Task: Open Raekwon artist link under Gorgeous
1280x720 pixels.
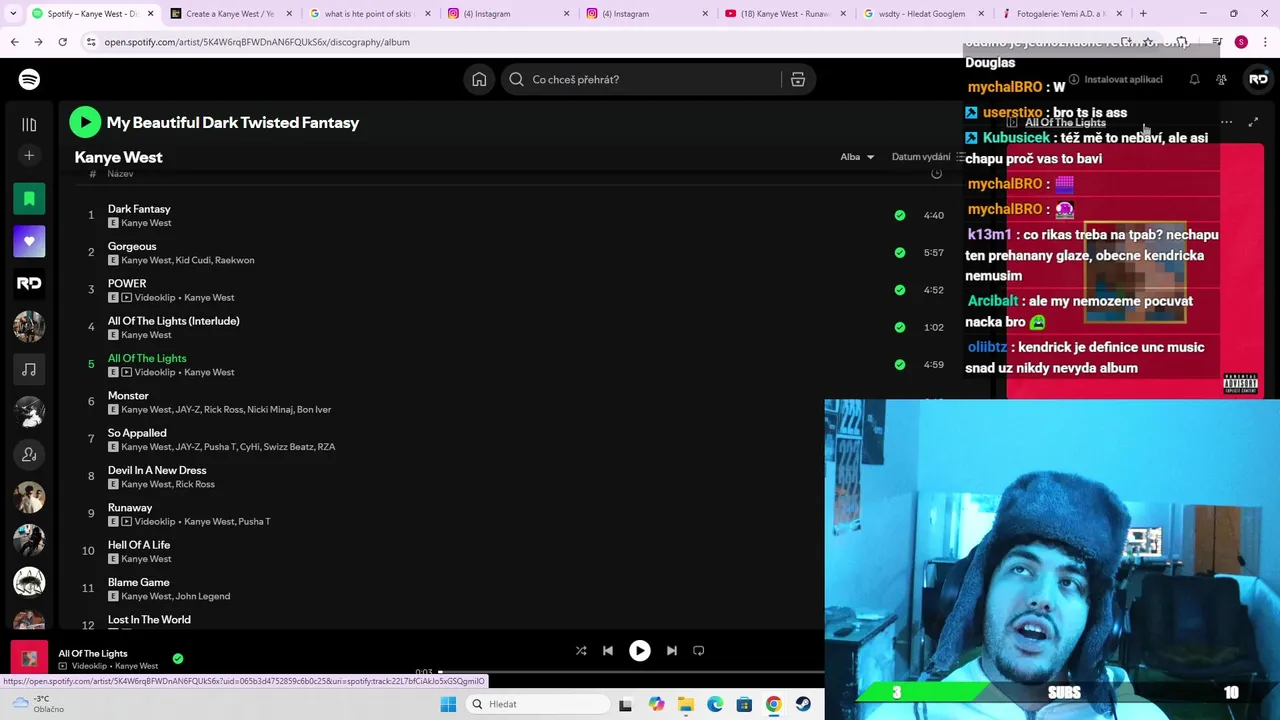Action: tap(234, 260)
